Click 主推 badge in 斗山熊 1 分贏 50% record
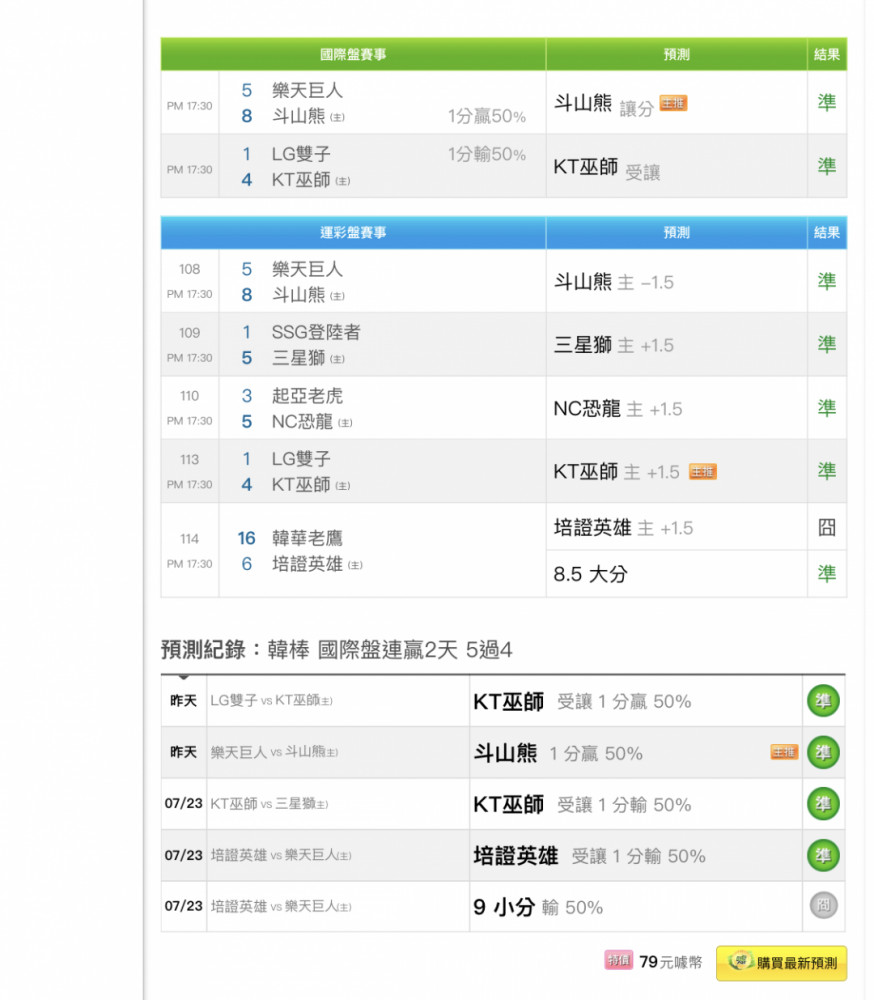This screenshot has height=1000, width=874. click(784, 753)
